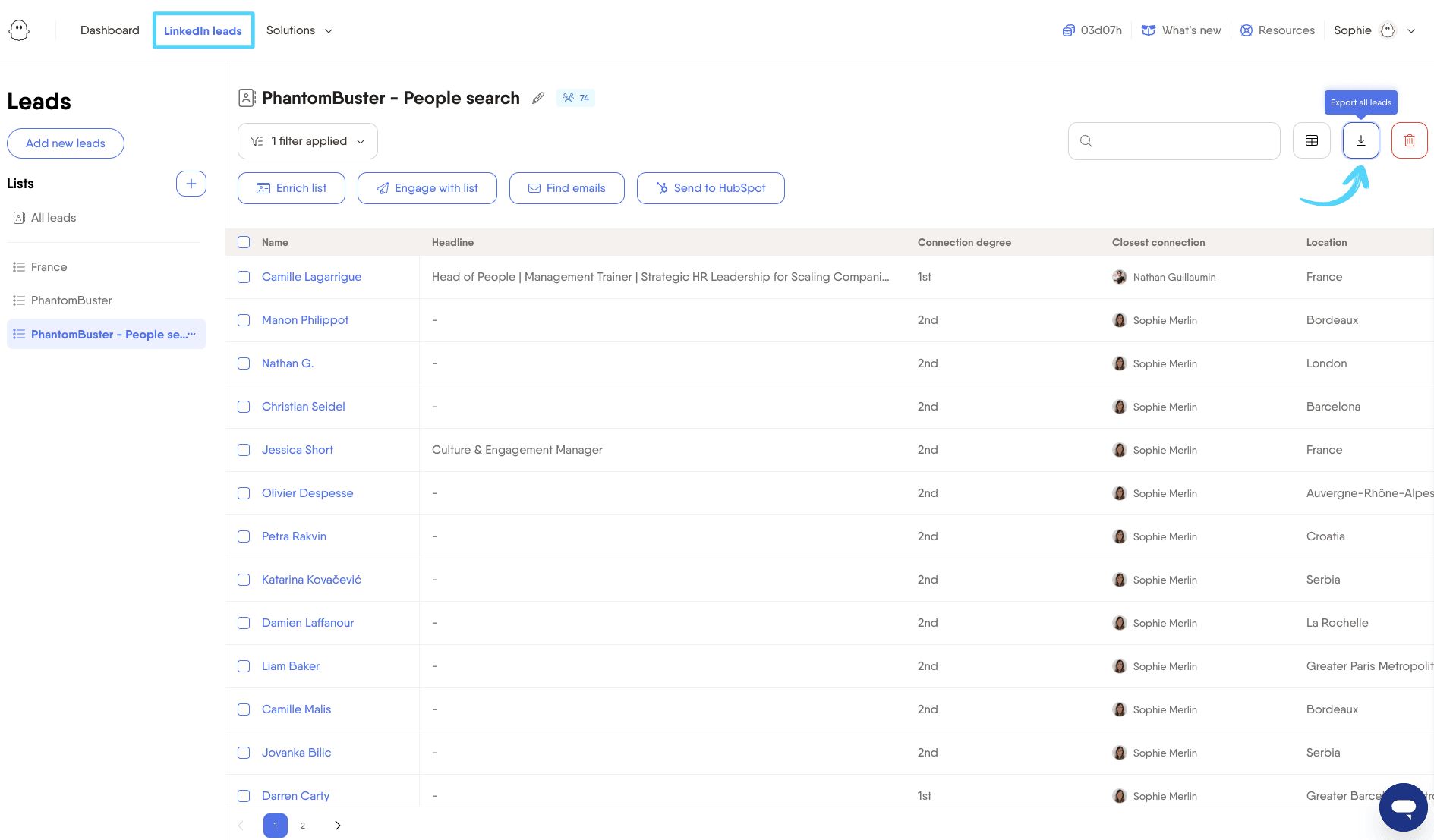1434x840 pixels.
Task: Open the chat support bubble
Action: coord(1404,807)
